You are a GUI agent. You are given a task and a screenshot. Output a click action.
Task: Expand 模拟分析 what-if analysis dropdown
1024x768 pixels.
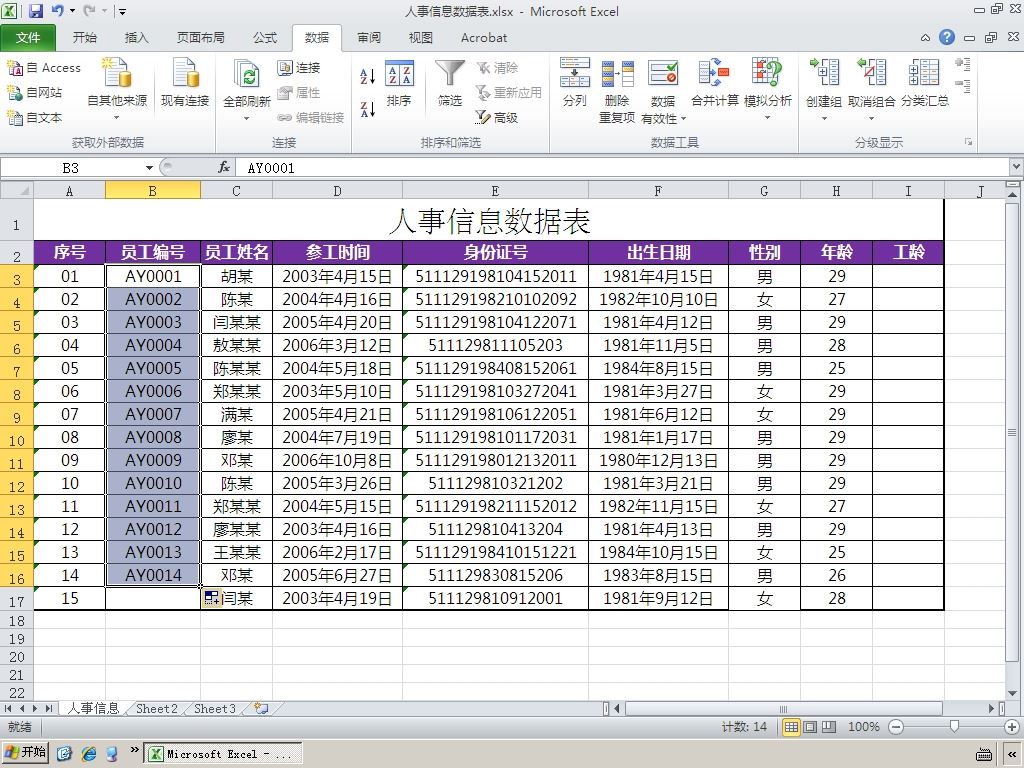pyautogui.click(x=767, y=118)
